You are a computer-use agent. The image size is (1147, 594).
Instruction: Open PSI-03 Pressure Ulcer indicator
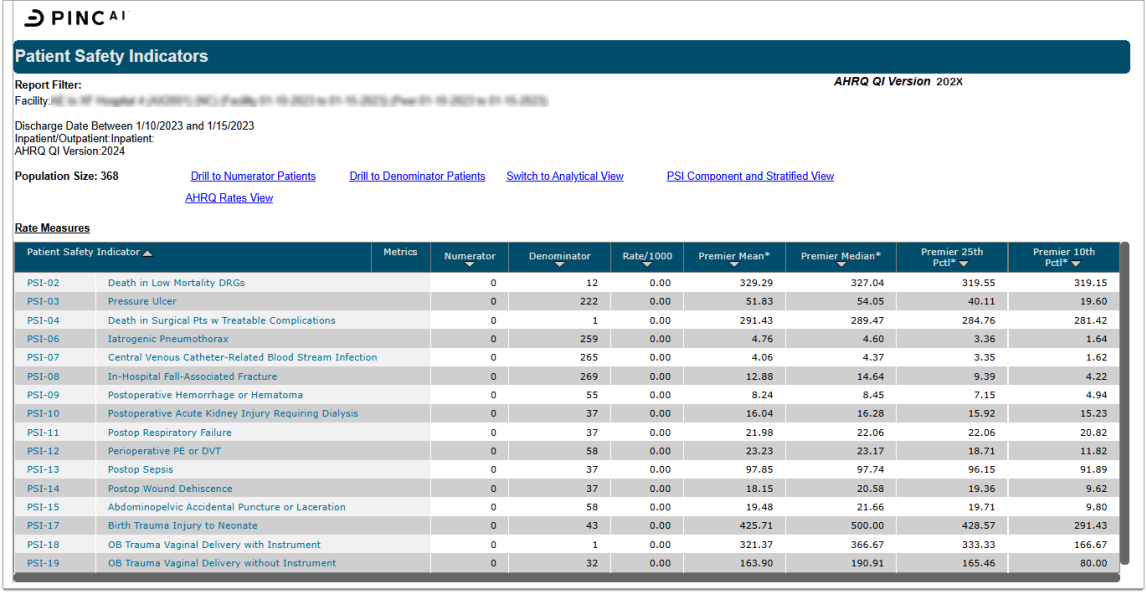(142, 301)
